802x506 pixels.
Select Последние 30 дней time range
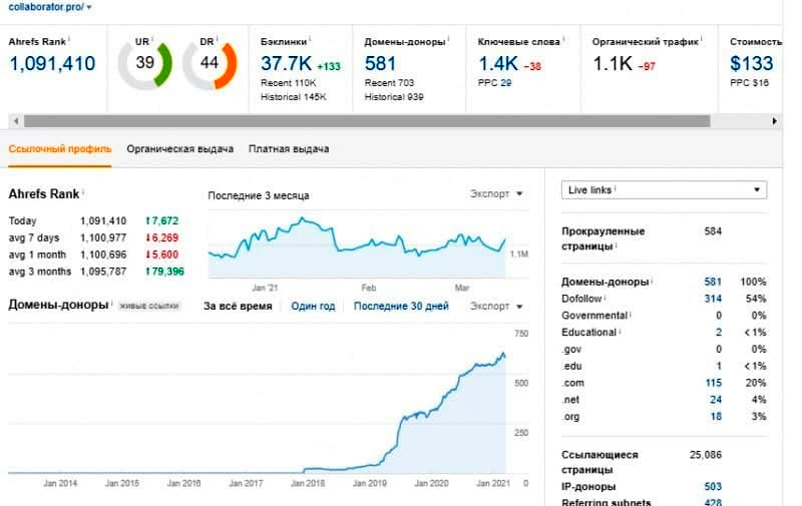point(401,306)
